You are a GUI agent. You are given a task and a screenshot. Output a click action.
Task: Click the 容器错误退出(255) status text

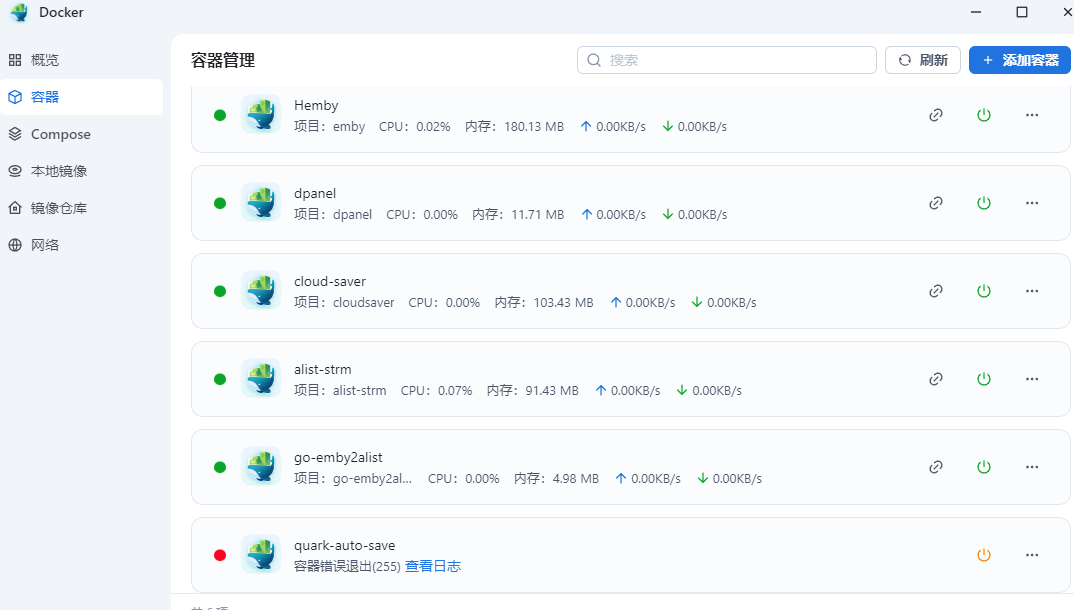[x=347, y=566]
